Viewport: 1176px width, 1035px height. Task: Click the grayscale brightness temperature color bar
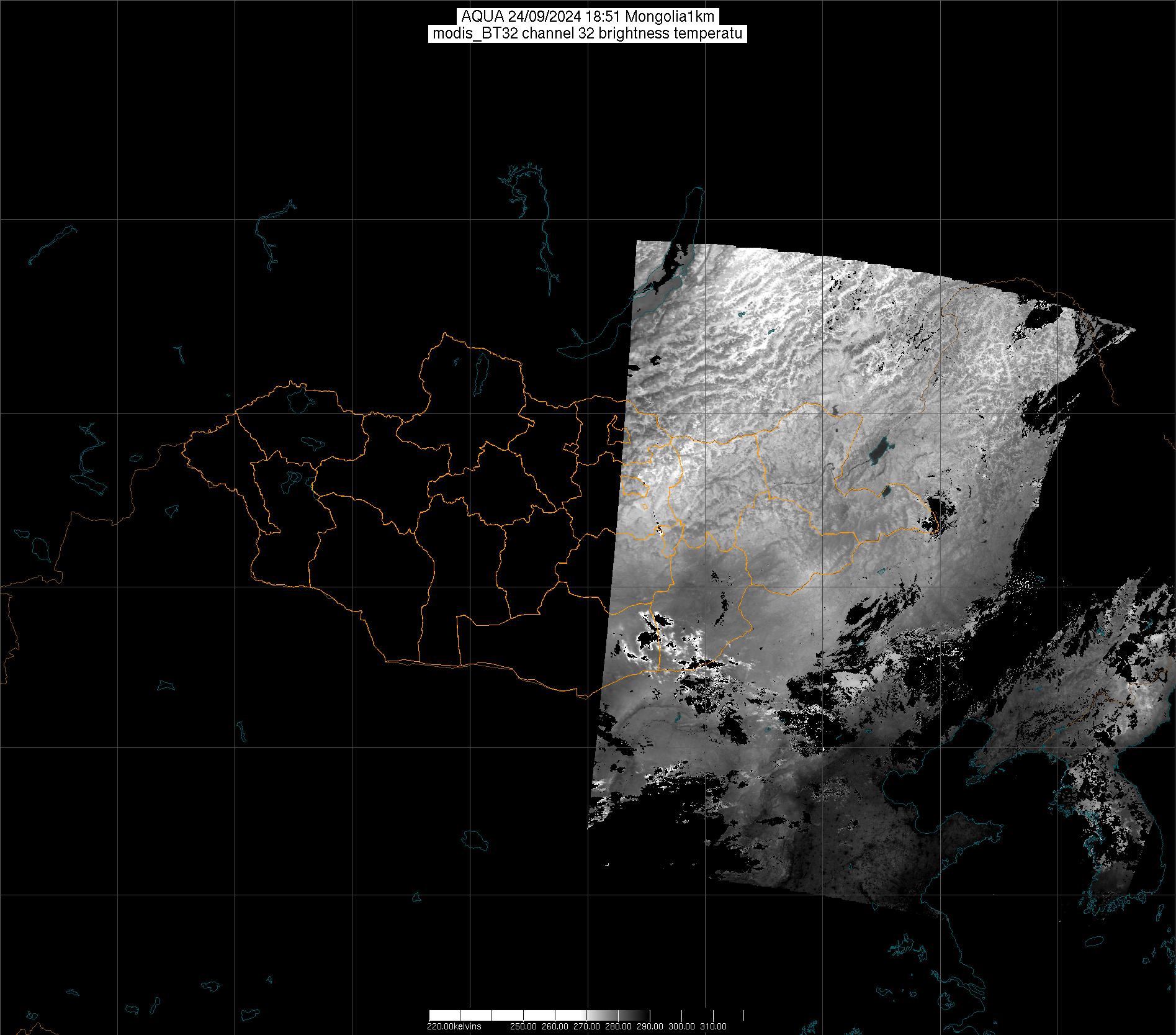click(x=586, y=1015)
